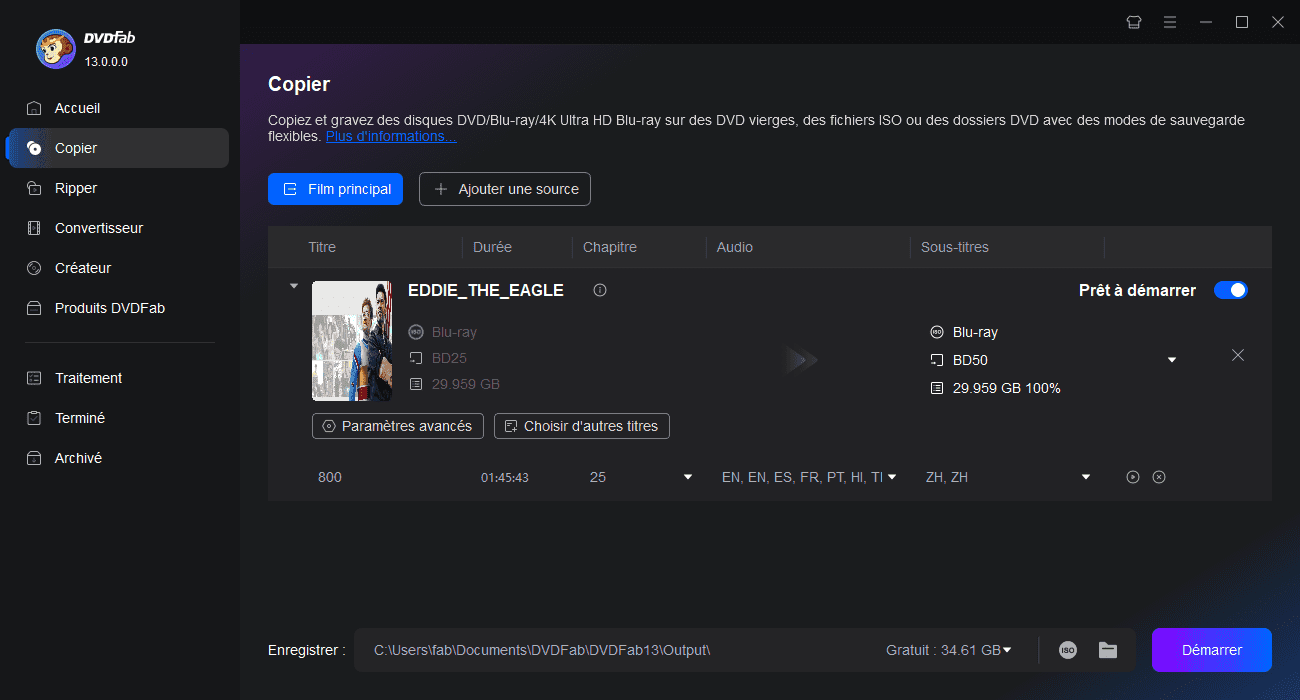Start copying with the Démarrer button

click(x=1212, y=650)
